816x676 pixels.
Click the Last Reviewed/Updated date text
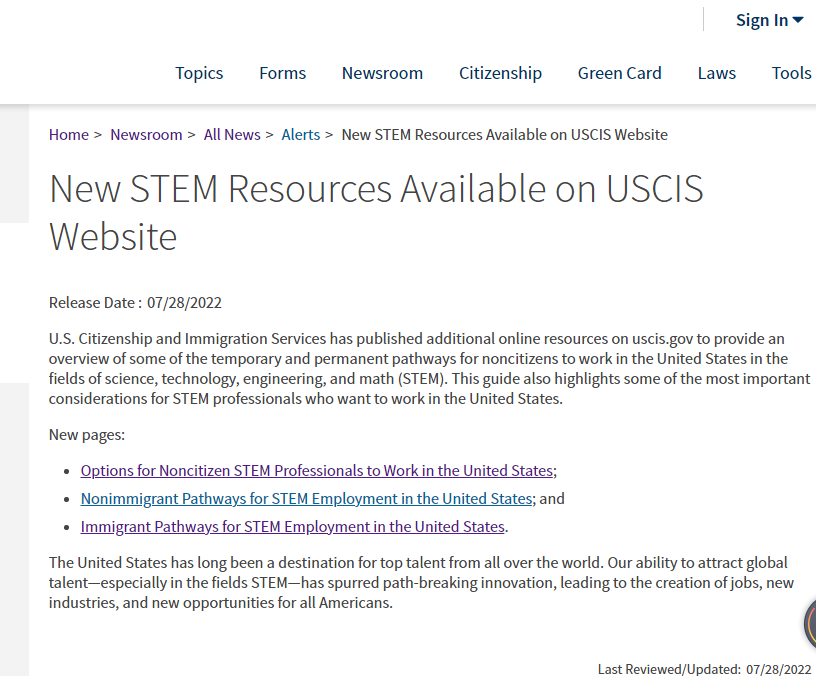click(x=704, y=669)
